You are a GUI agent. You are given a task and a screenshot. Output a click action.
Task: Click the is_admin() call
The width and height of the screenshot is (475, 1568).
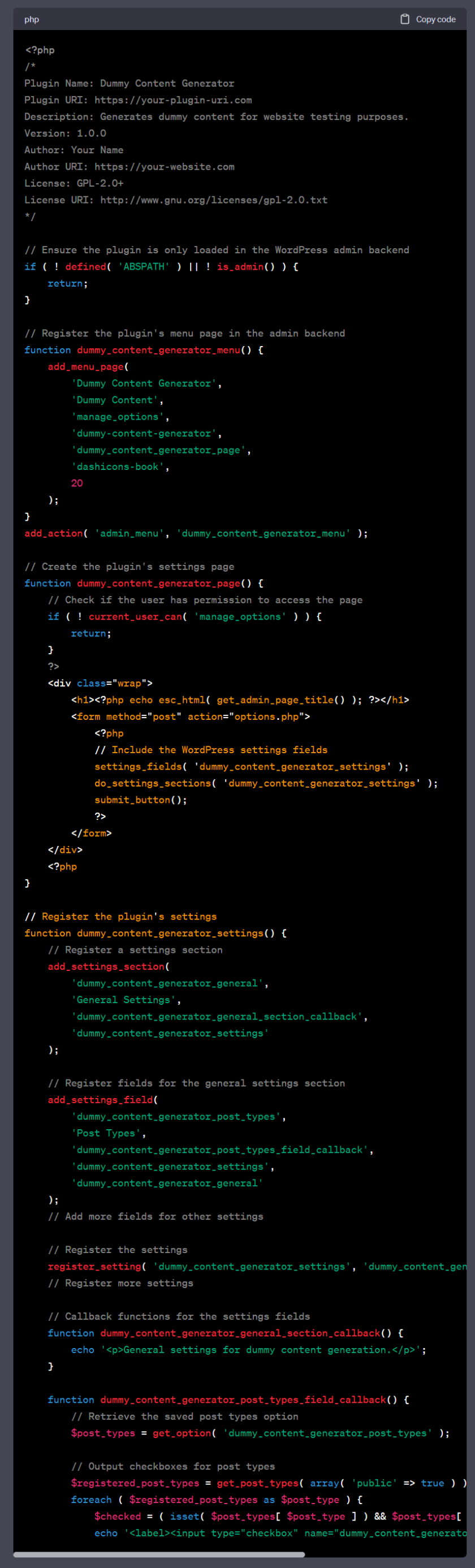pyautogui.click(x=246, y=266)
